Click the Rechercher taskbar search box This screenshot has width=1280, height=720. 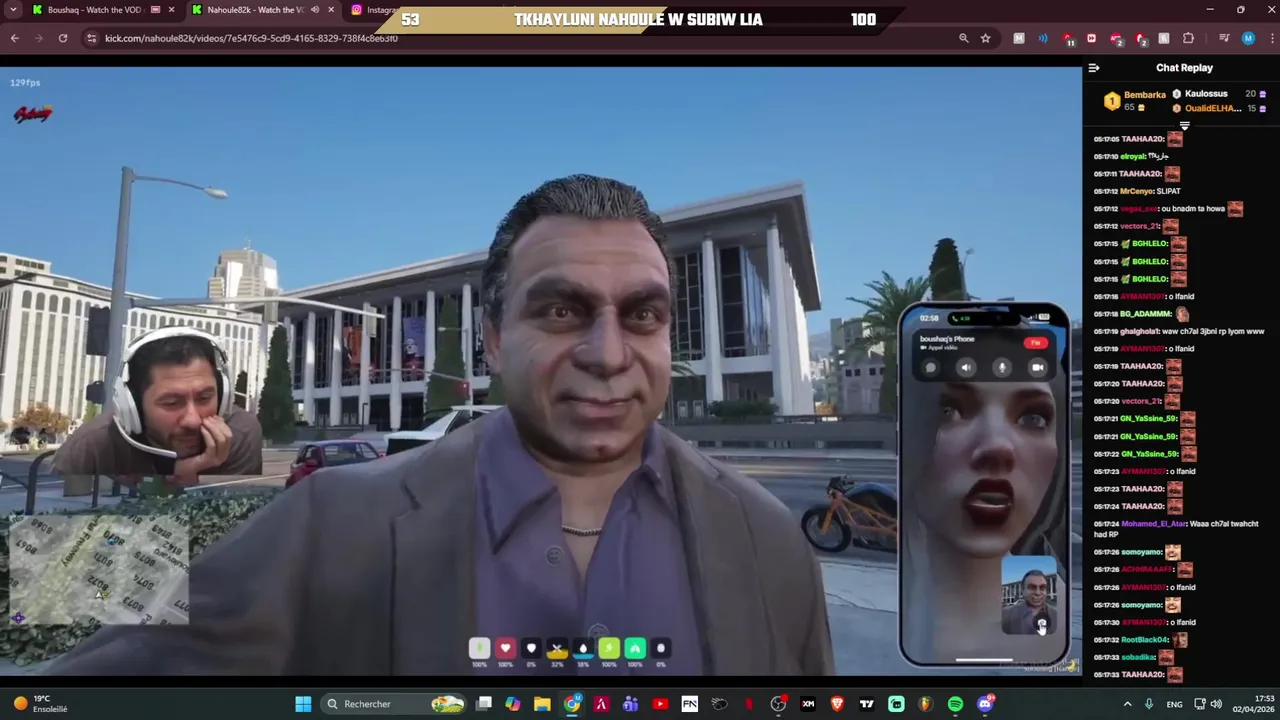[x=395, y=704]
